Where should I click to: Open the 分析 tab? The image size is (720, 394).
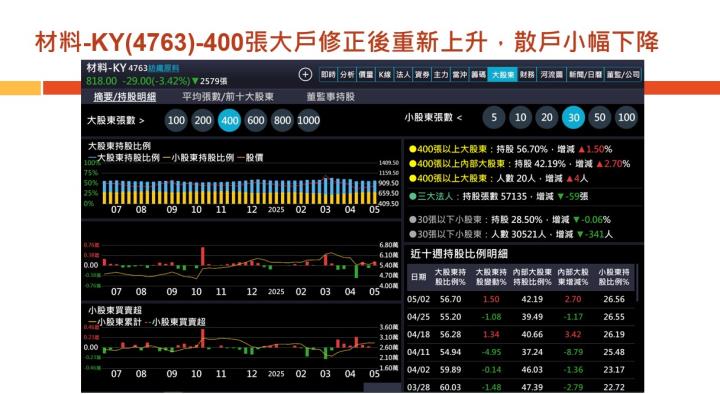pyautogui.click(x=347, y=74)
